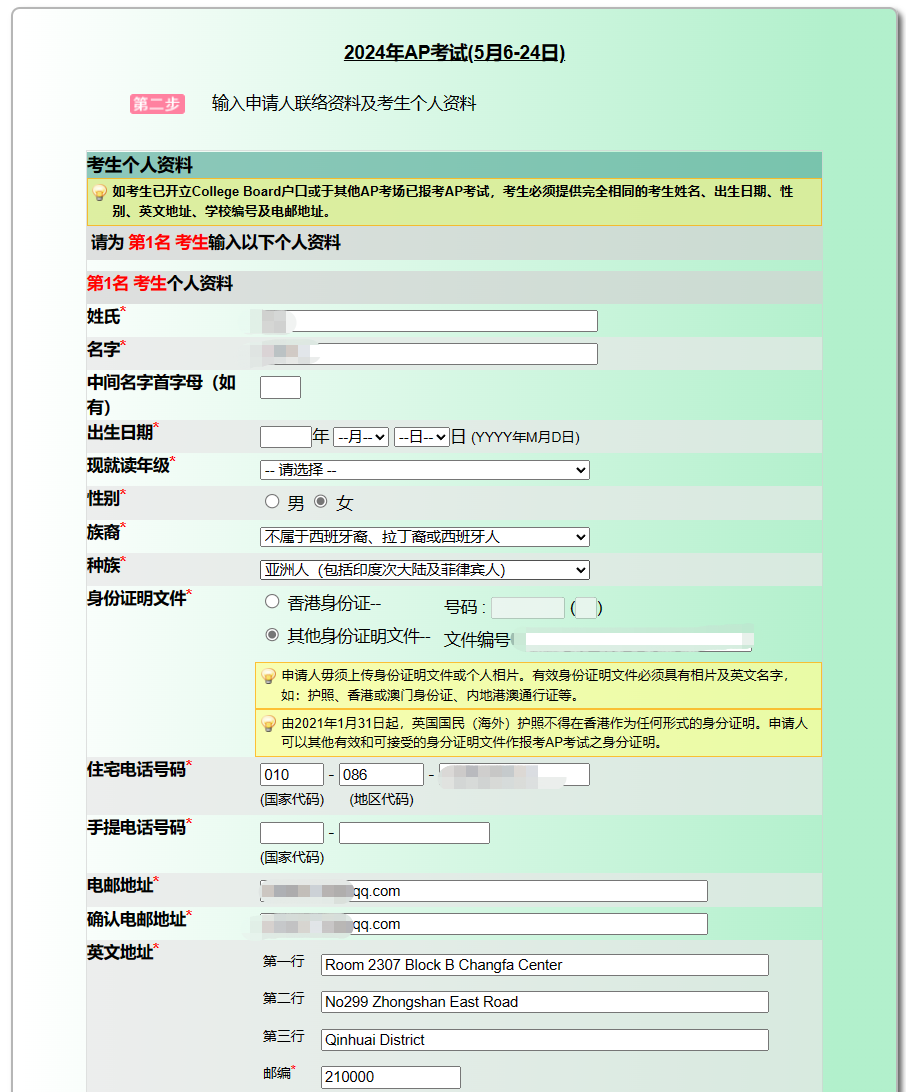Click the 电邮地址 email input field
Screen dimensions: 906x1092
pyautogui.click(x=484, y=891)
